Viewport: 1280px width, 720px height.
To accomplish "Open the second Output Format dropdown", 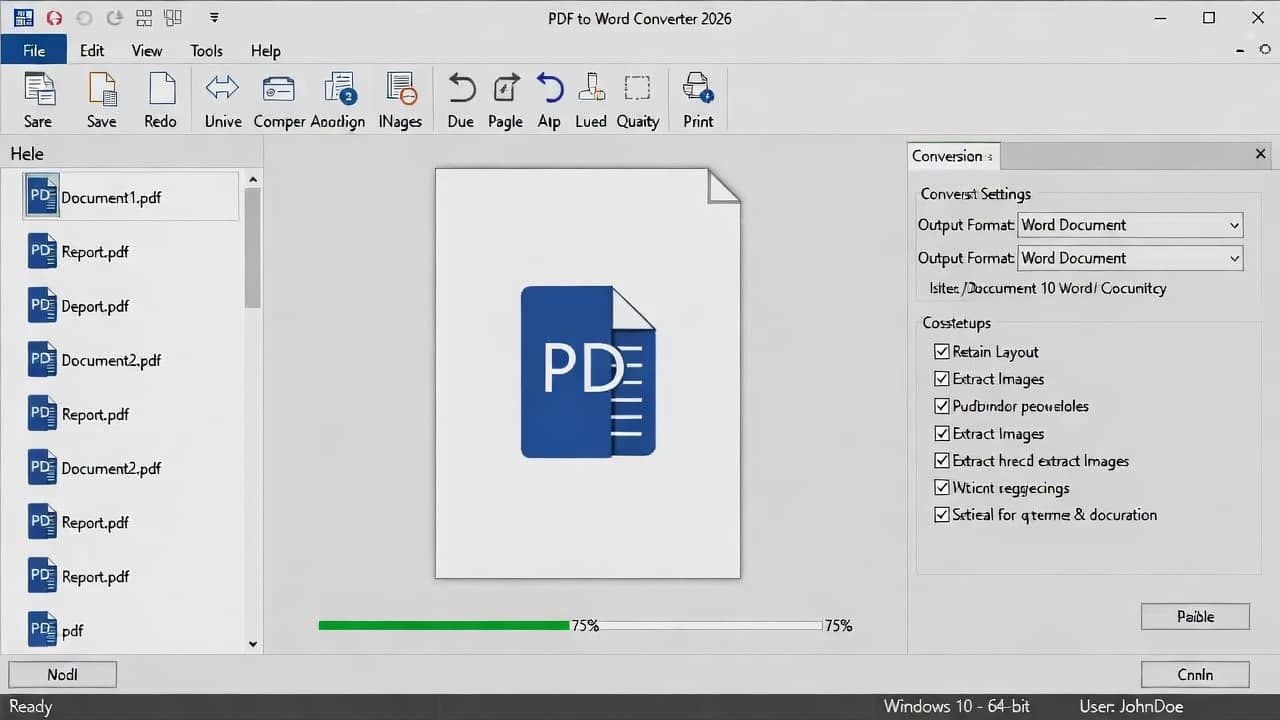I will point(1130,258).
